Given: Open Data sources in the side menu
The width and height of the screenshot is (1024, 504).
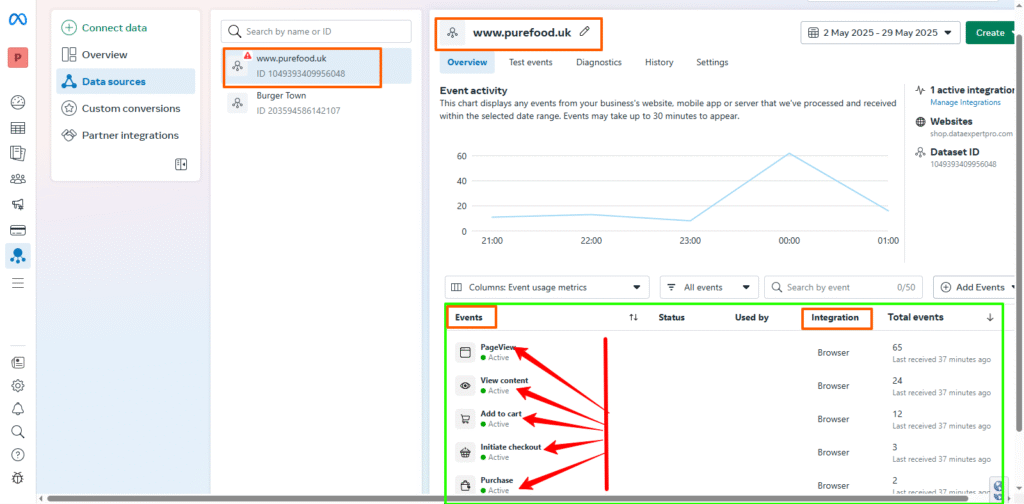Looking at the screenshot, I should coord(125,82).
